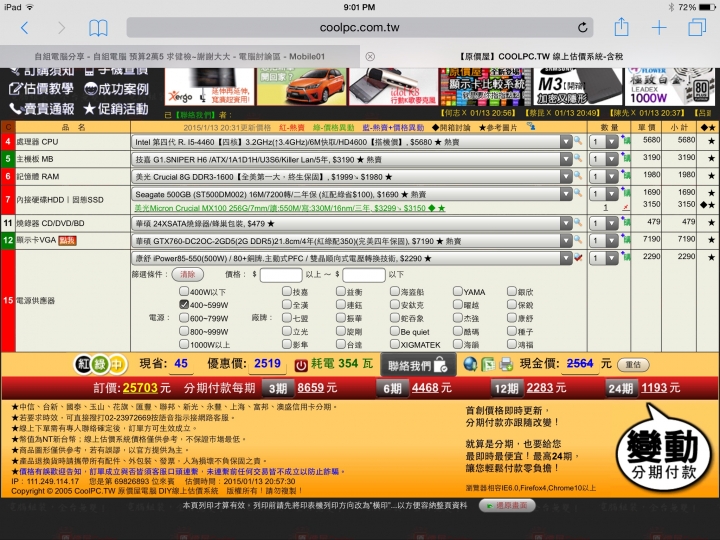Check the 海盜船 brand filter
Viewport: 720px width, 540px height.
pos(394,291)
